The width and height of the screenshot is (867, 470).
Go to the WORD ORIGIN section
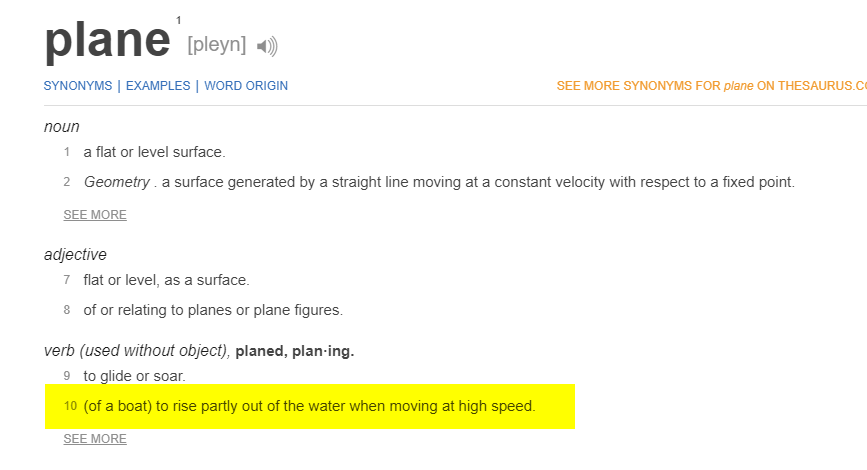[x=246, y=86]
